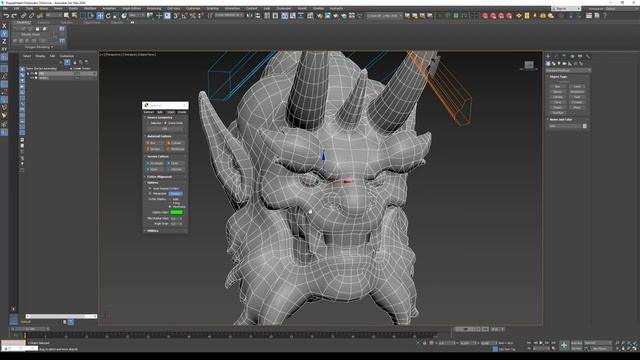640x360 pixels.
Task: Click the Box primitive button in Object Type
Action: coord(558,87)
